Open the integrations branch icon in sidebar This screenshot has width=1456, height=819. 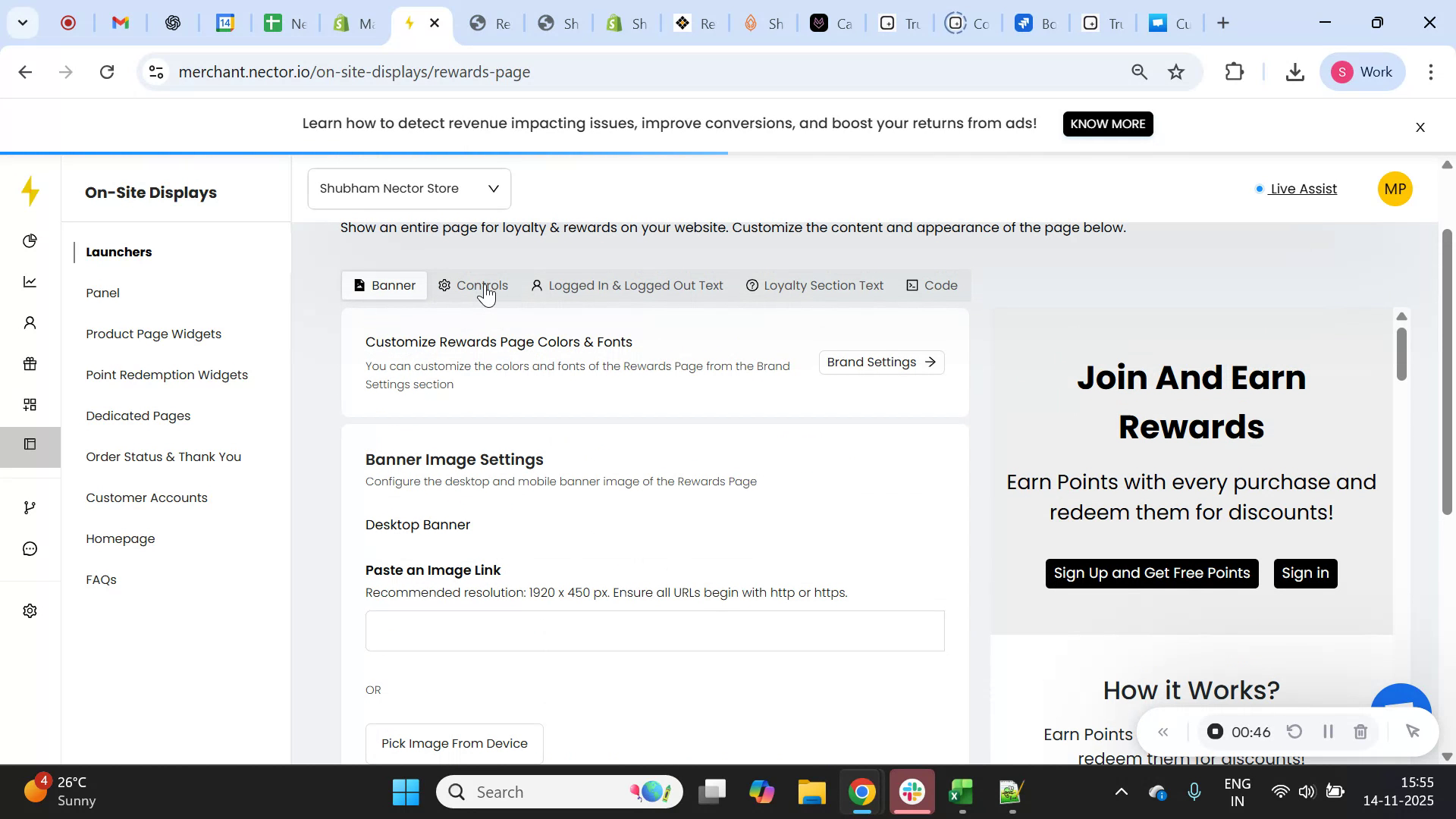pos(30,507)
